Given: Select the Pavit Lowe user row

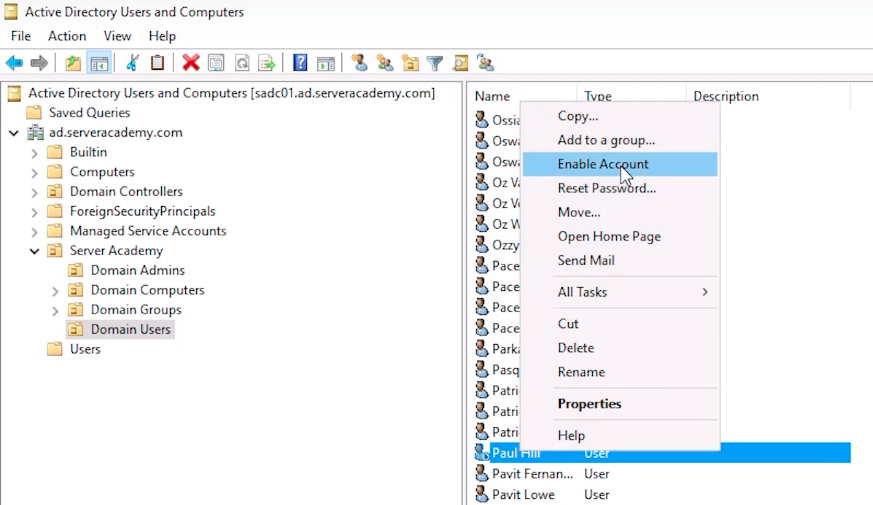Looking at the screenshot, I should point(523,494).
